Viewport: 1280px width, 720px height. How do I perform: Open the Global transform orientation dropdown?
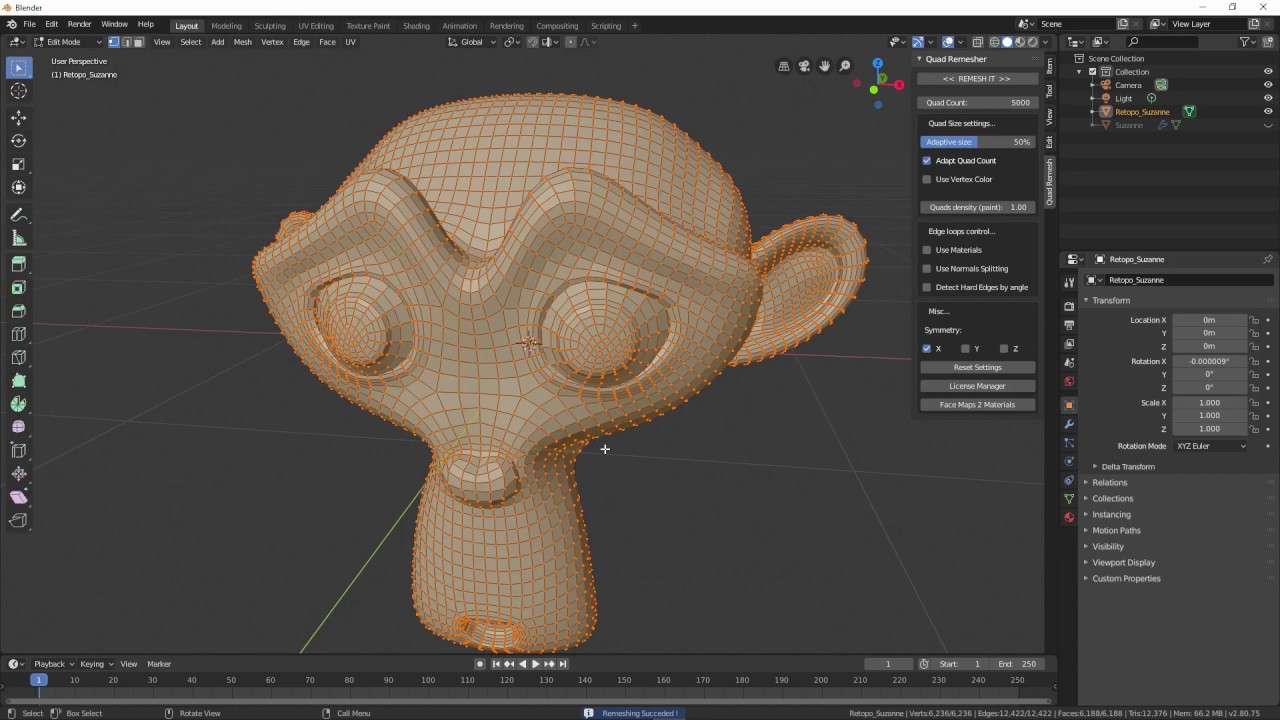(472, 42)
